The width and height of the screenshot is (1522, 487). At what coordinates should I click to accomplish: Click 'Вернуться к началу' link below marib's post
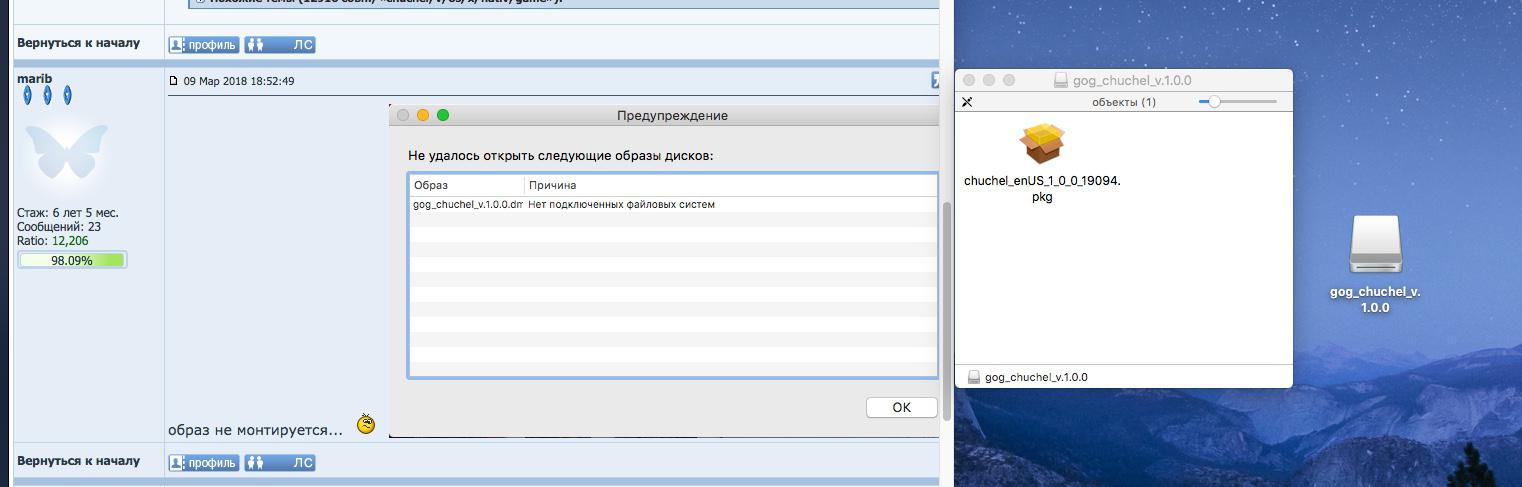78,461
